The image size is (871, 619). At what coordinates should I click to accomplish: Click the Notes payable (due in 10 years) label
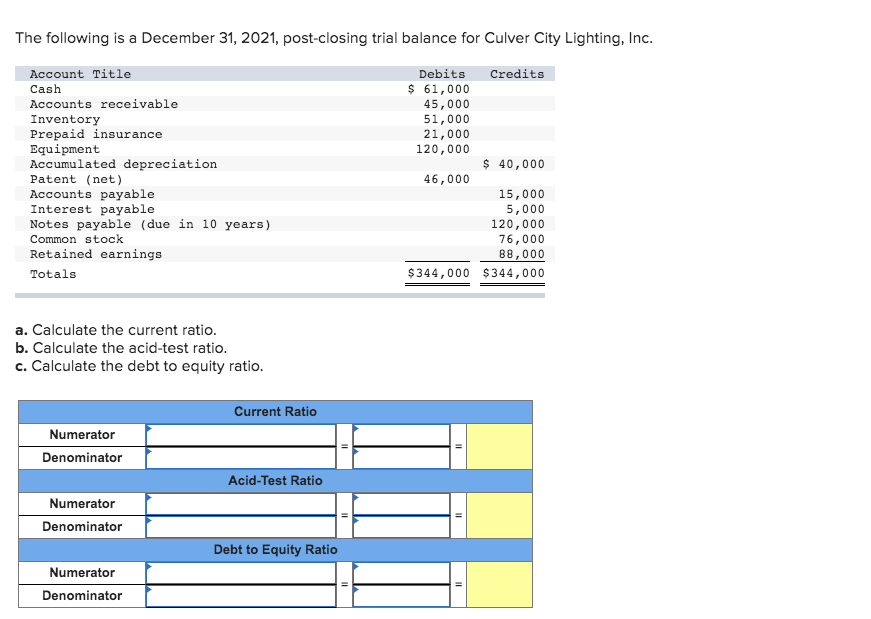point(151,224)
